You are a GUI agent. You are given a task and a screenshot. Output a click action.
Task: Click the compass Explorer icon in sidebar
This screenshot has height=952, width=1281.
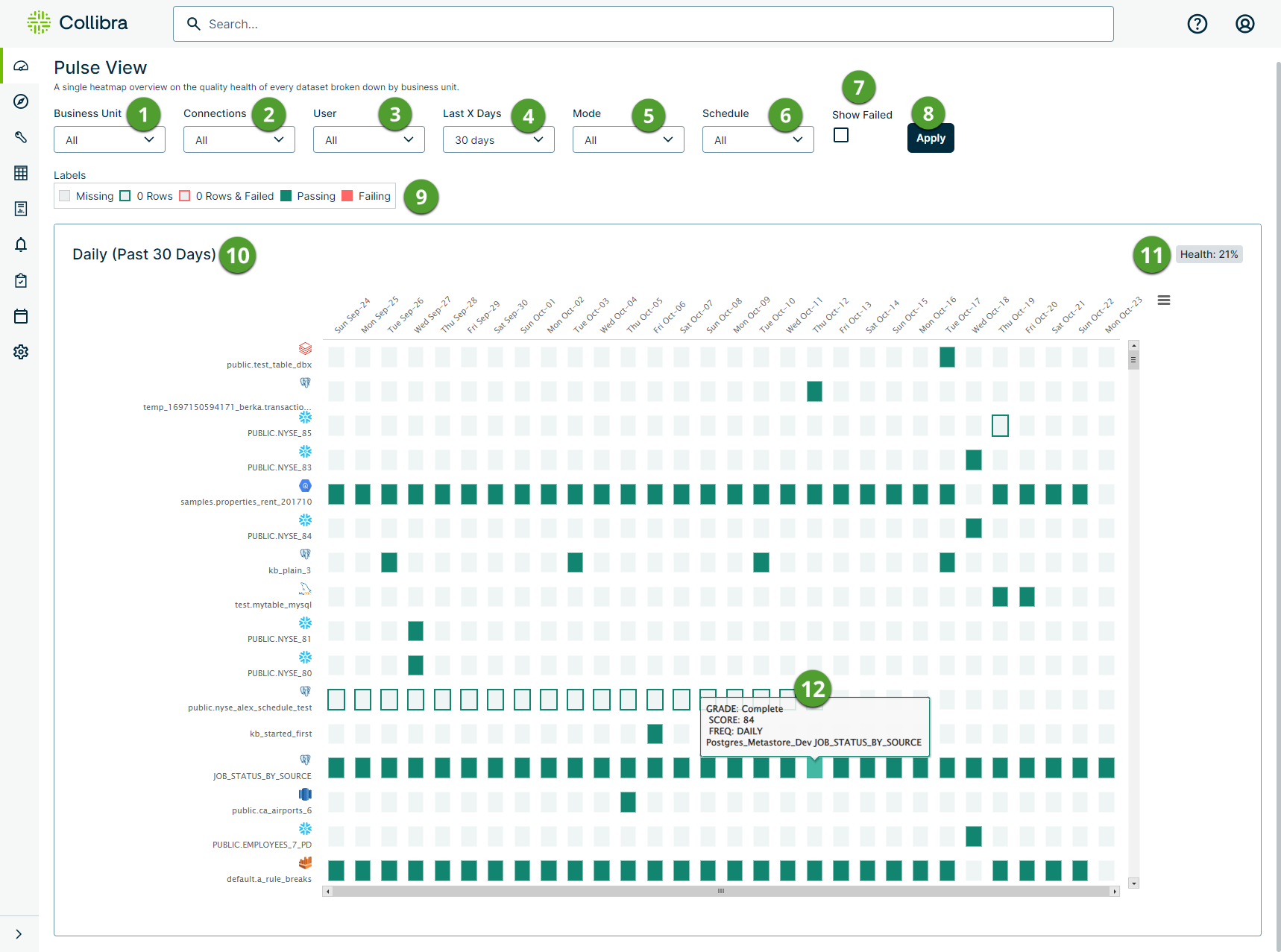[x=21, y=101]
